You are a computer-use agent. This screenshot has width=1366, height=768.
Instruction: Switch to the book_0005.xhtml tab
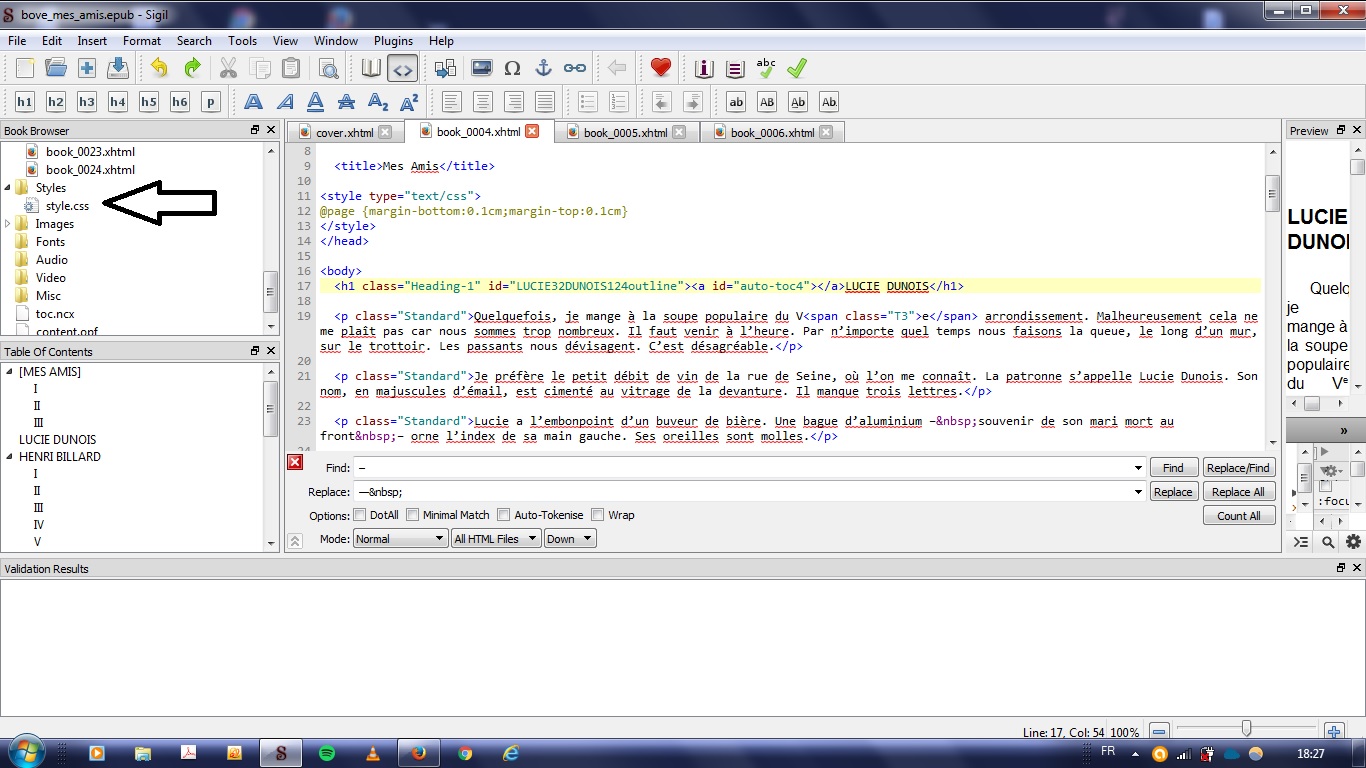coord(625,132)
